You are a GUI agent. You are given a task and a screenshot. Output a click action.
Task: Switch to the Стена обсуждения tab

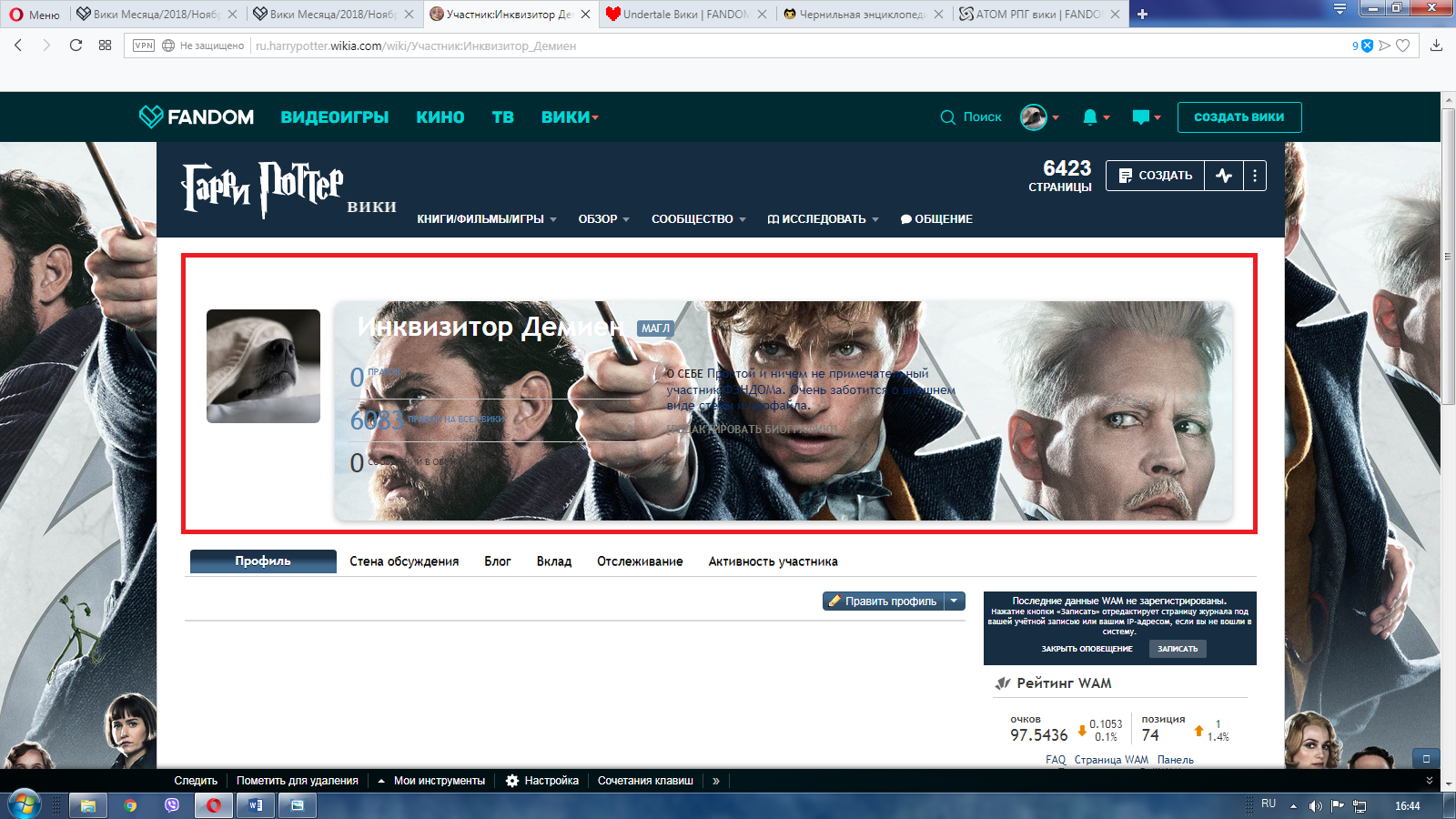click(x=404, y=561)
